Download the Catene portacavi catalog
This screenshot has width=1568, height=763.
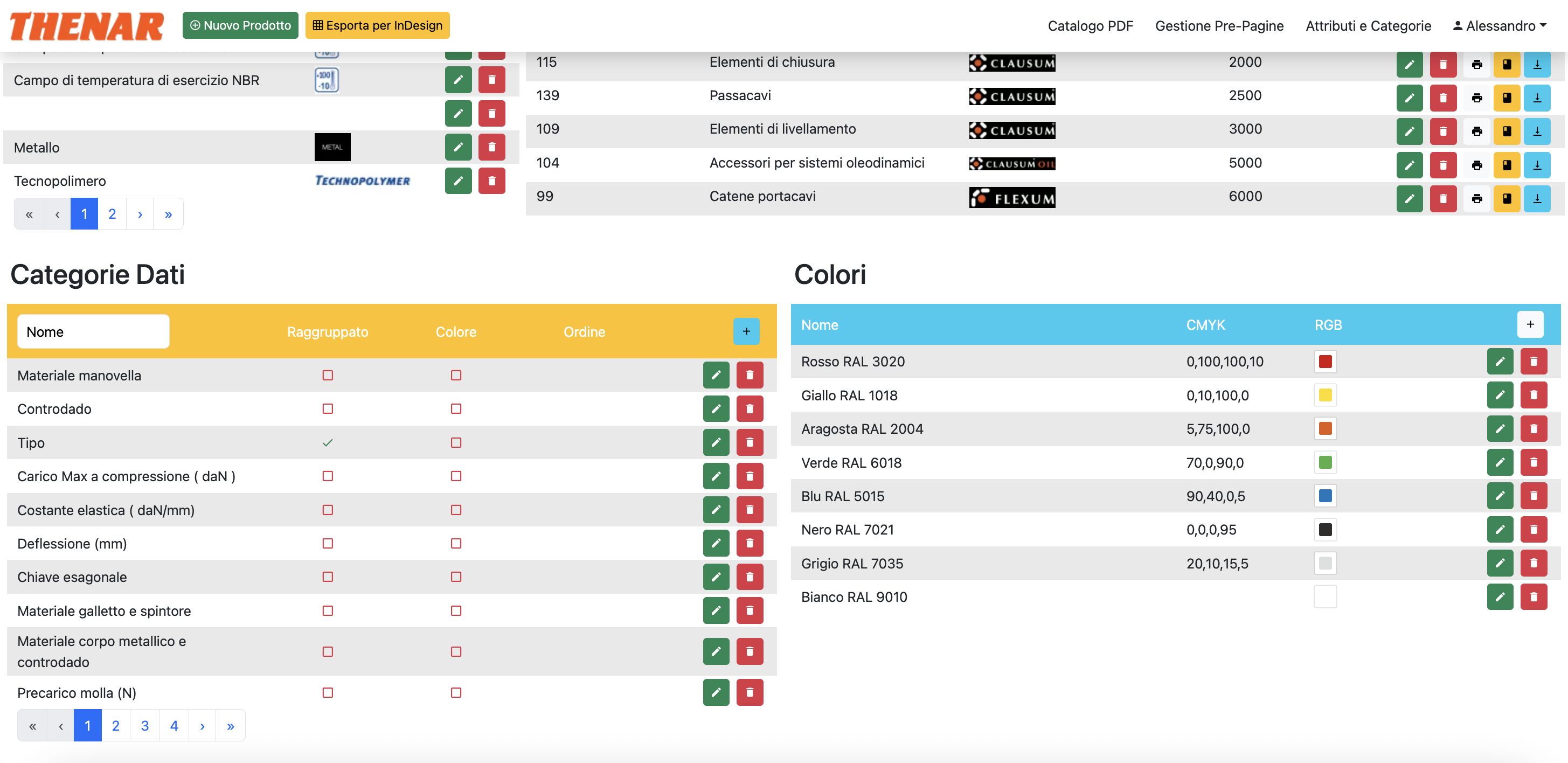pyautogui.click(x=1537, y=198)
